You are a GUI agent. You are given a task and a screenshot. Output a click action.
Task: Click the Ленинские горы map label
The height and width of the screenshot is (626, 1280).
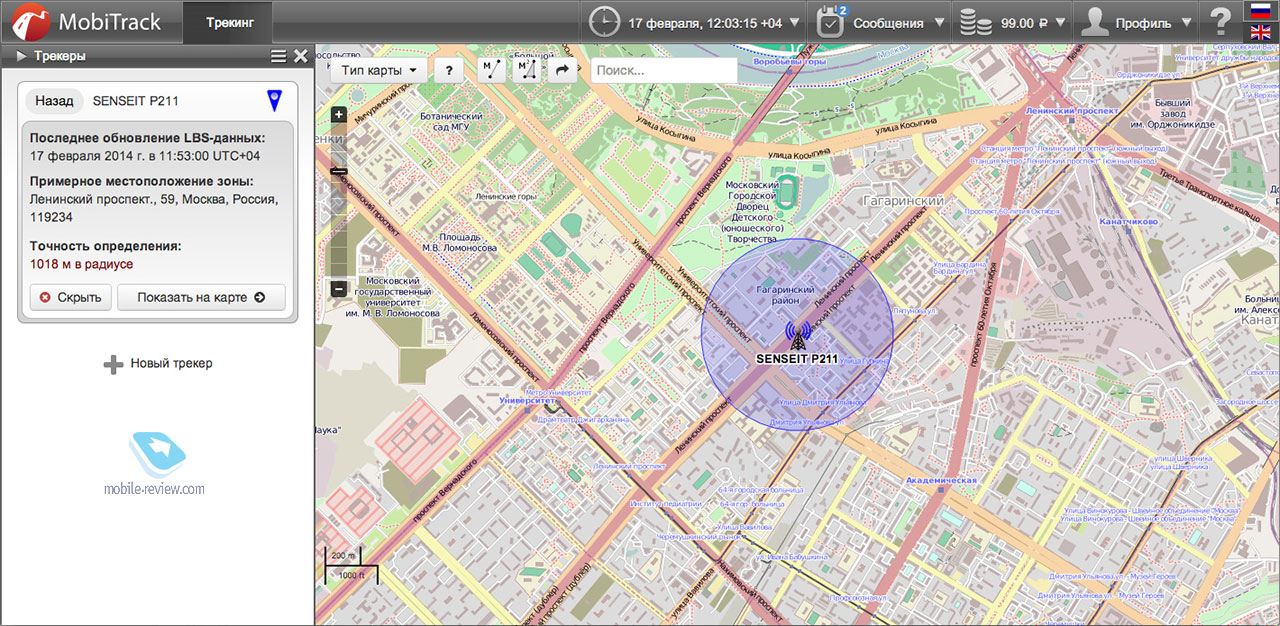click(506, 197)
